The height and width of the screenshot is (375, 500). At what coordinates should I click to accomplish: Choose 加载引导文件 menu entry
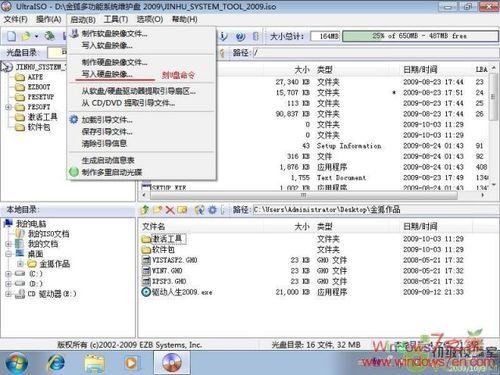142,120
